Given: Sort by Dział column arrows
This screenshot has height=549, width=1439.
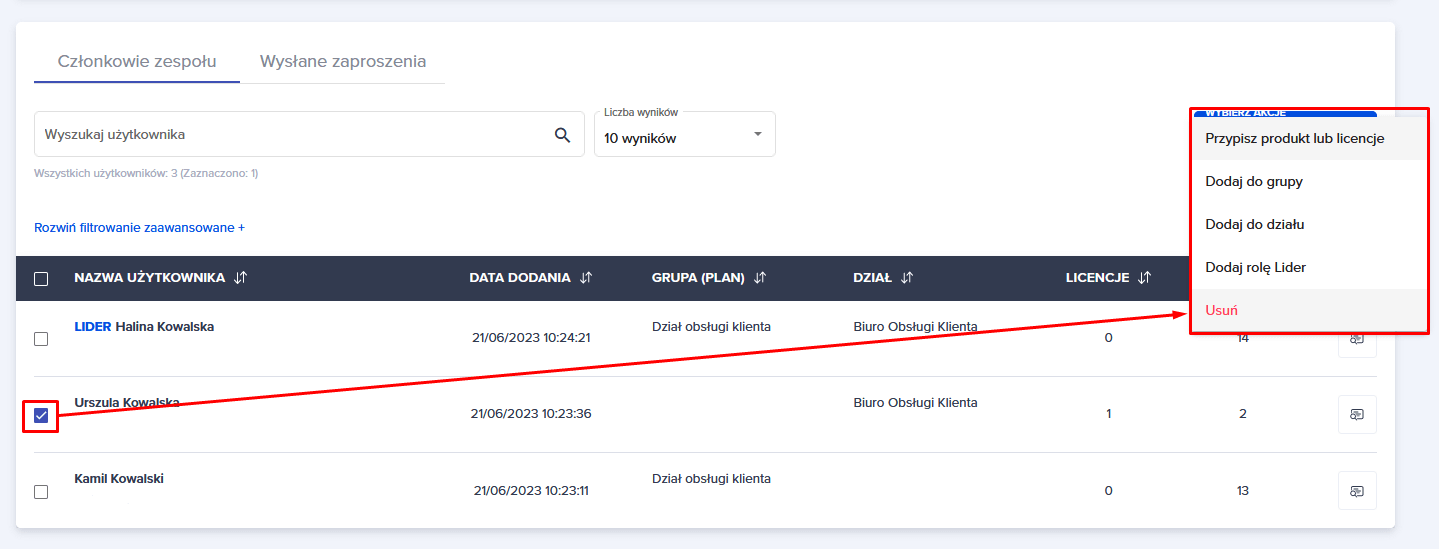Looking at the screenshot, I should pyautogui.click(x=907, y=278).
